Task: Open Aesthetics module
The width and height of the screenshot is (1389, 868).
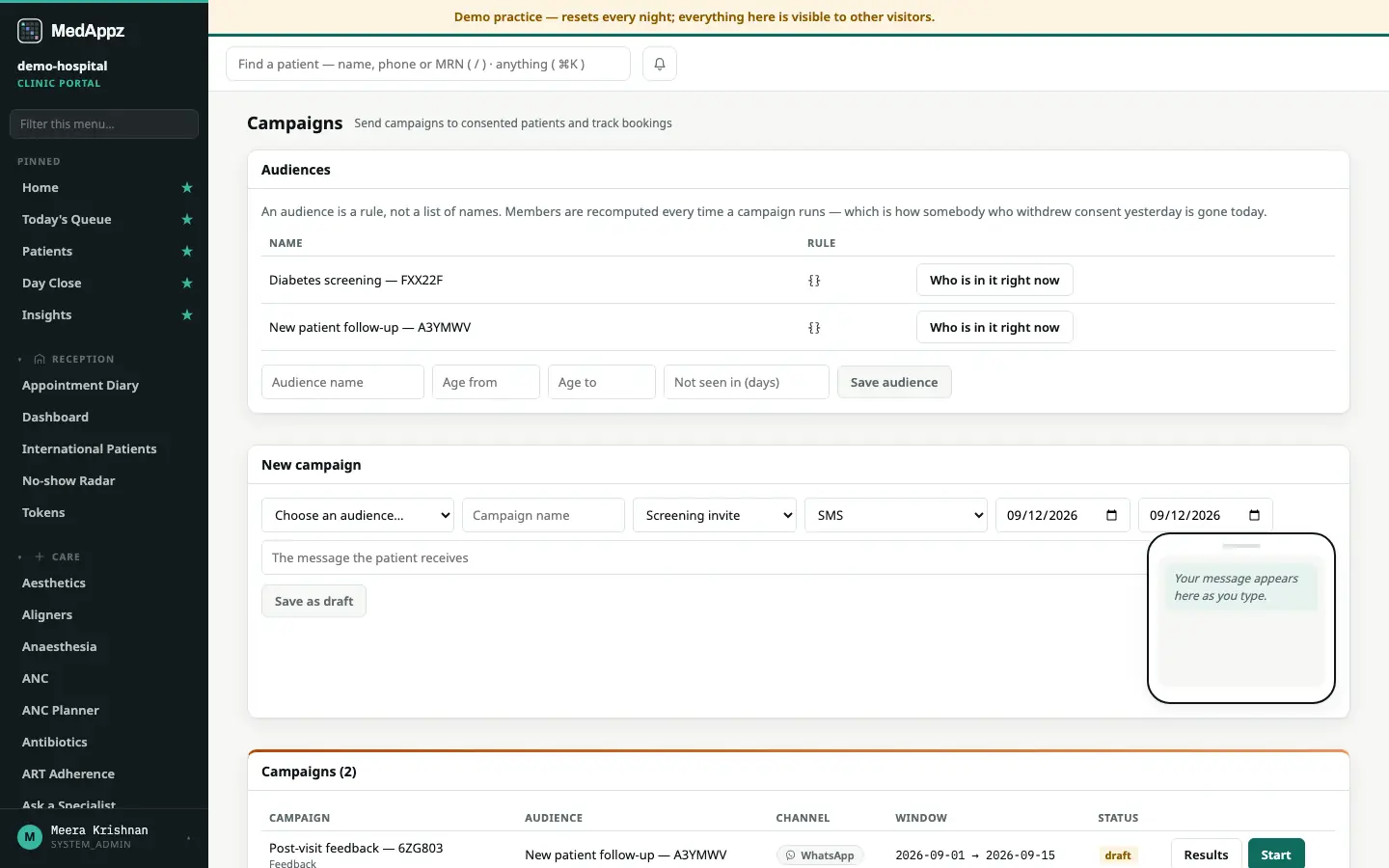Action: (x=54, y=583)
